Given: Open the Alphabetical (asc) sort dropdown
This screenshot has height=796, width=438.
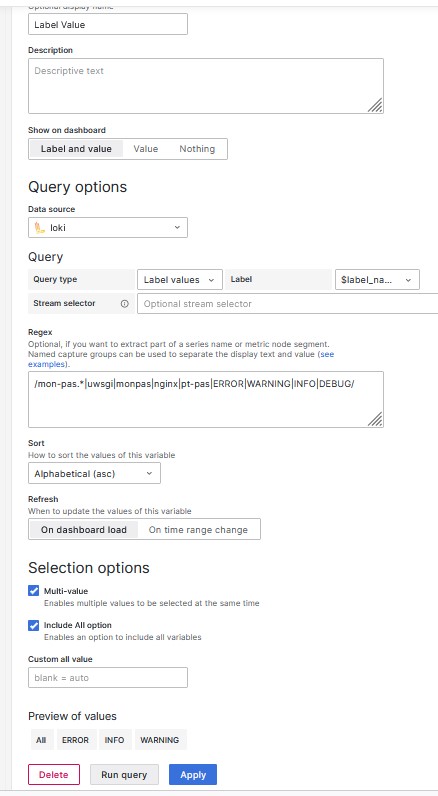Looking at the screenshot, I should point(94,473).
